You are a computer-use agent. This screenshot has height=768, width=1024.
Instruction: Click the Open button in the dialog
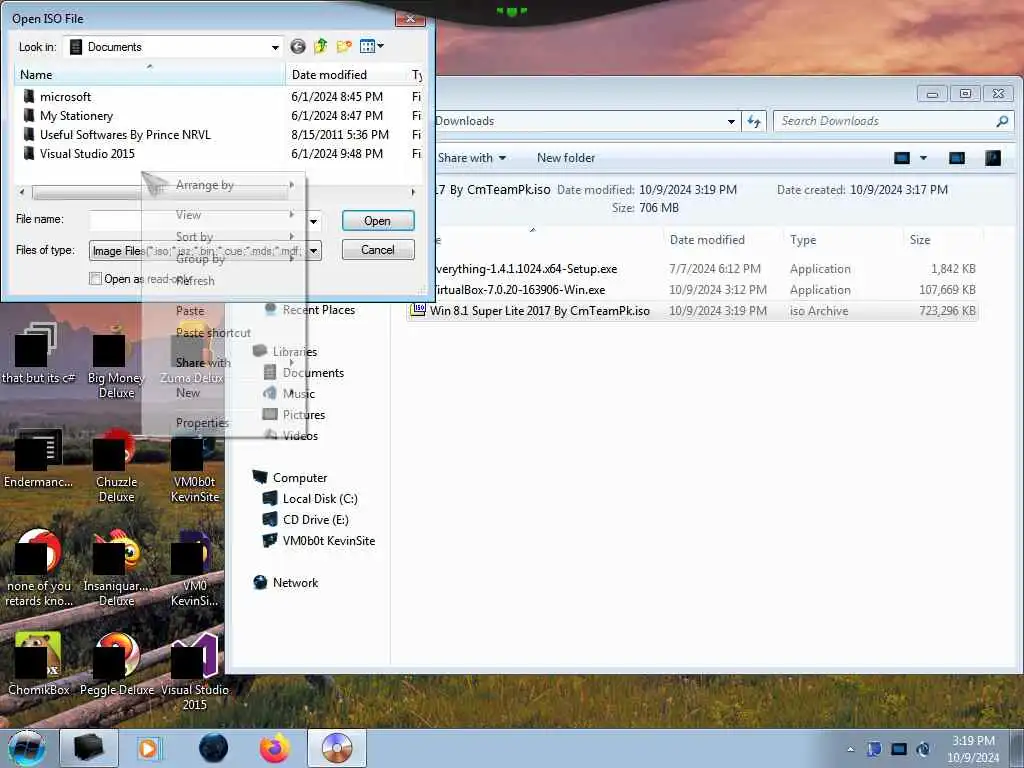click(378, 221)
